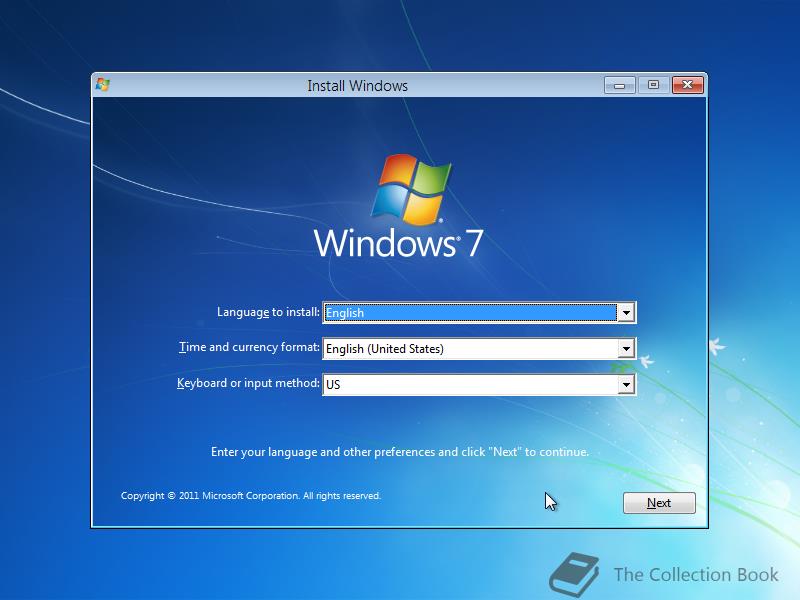The width and height of the screenshot is (800, 600).
Task: Click the Next button
Action: [659, 503]
